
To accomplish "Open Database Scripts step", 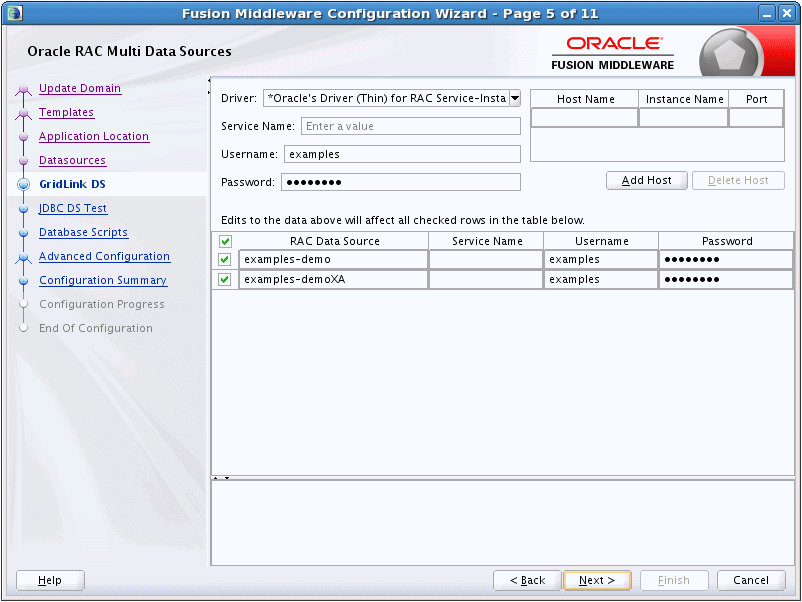I will (x=83, y=232).
